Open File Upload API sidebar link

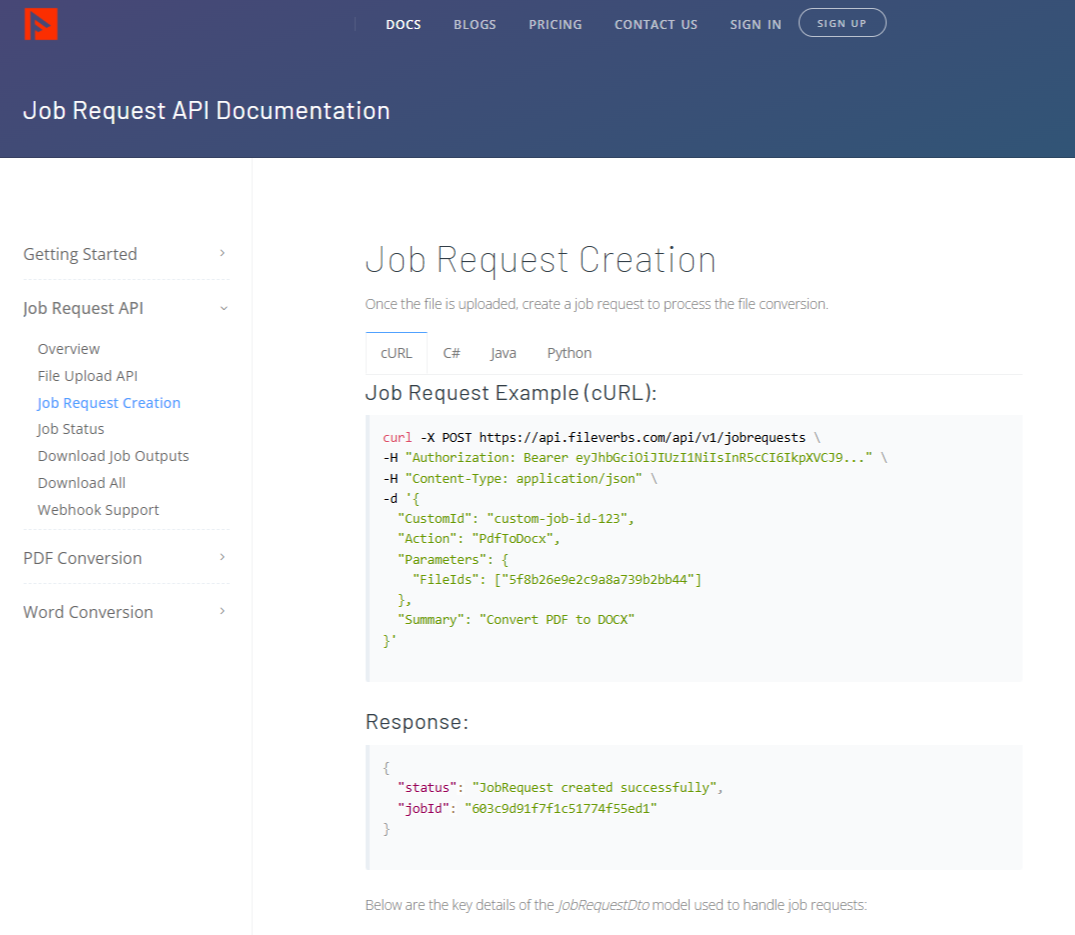click(x=88, y=376)
